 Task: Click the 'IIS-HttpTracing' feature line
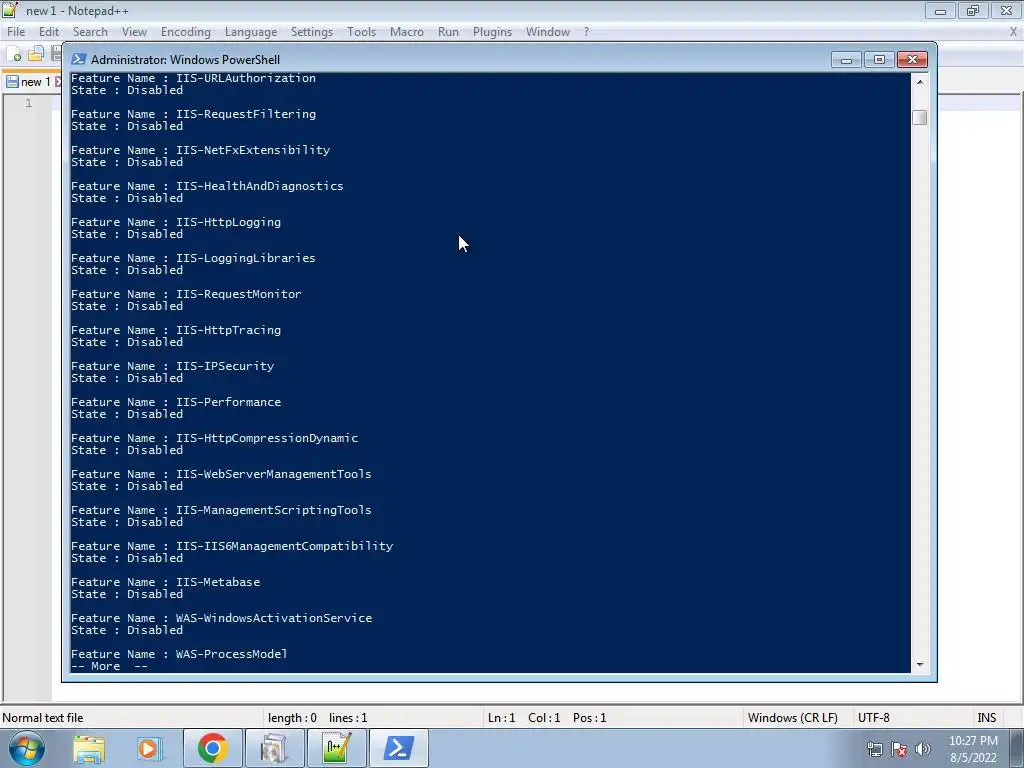176,330
